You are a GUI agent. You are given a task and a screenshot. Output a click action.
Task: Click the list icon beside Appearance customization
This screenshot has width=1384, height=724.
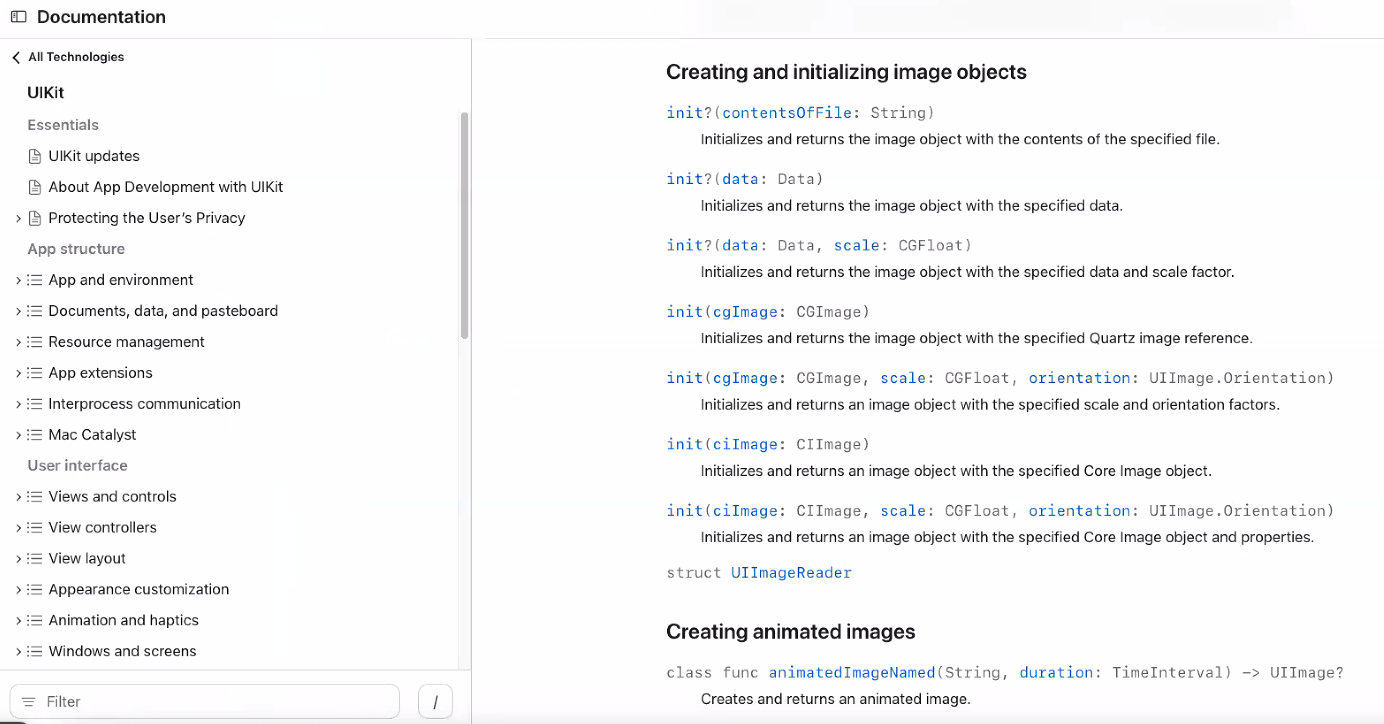click(35, 590)
